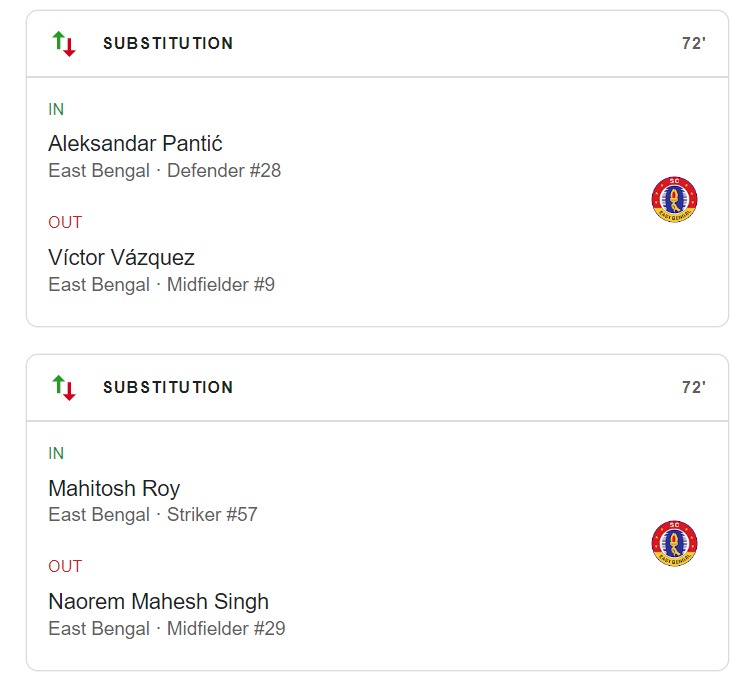Click substitution arrows icon in Pantić card
The width and height of the screenshot is (741, 680).
click(x=64, y=44)
